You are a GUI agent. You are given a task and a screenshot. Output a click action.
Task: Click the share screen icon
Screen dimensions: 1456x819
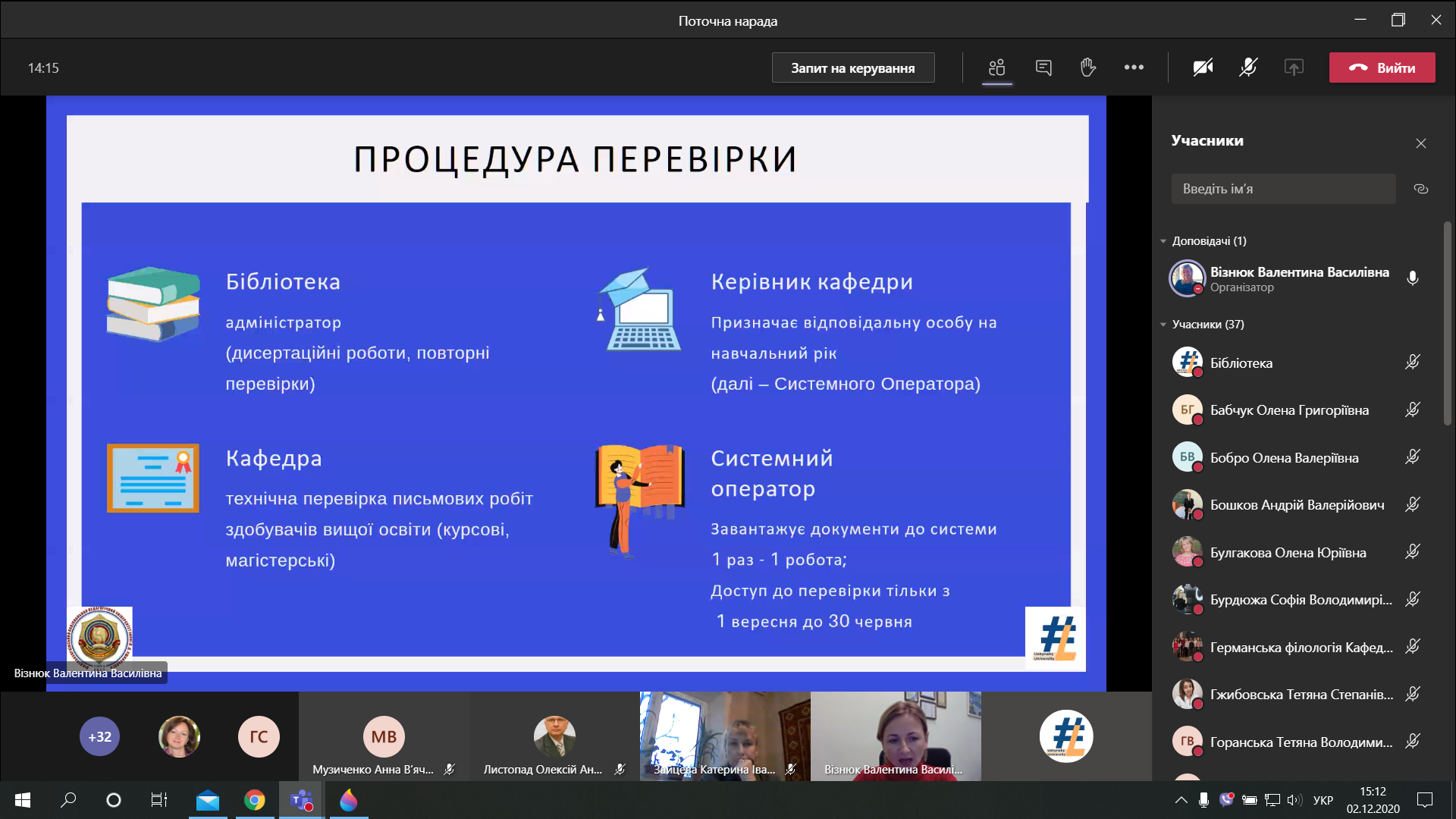(x=1294, y=67)
